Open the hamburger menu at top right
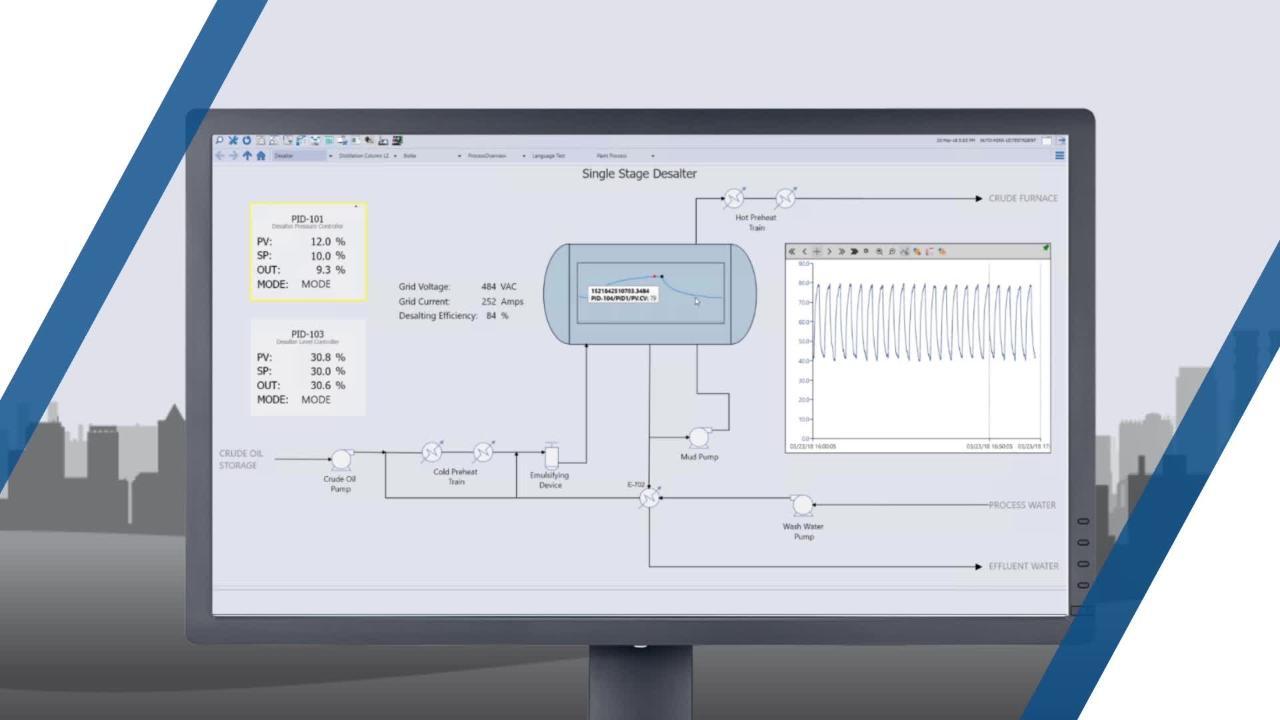 tap(1060, 155)
